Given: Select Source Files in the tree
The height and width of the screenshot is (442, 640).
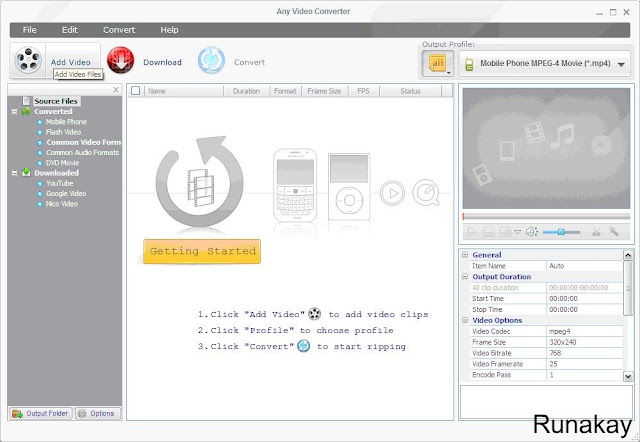Looking at the screenshot, I should click(x=56, y=101).
